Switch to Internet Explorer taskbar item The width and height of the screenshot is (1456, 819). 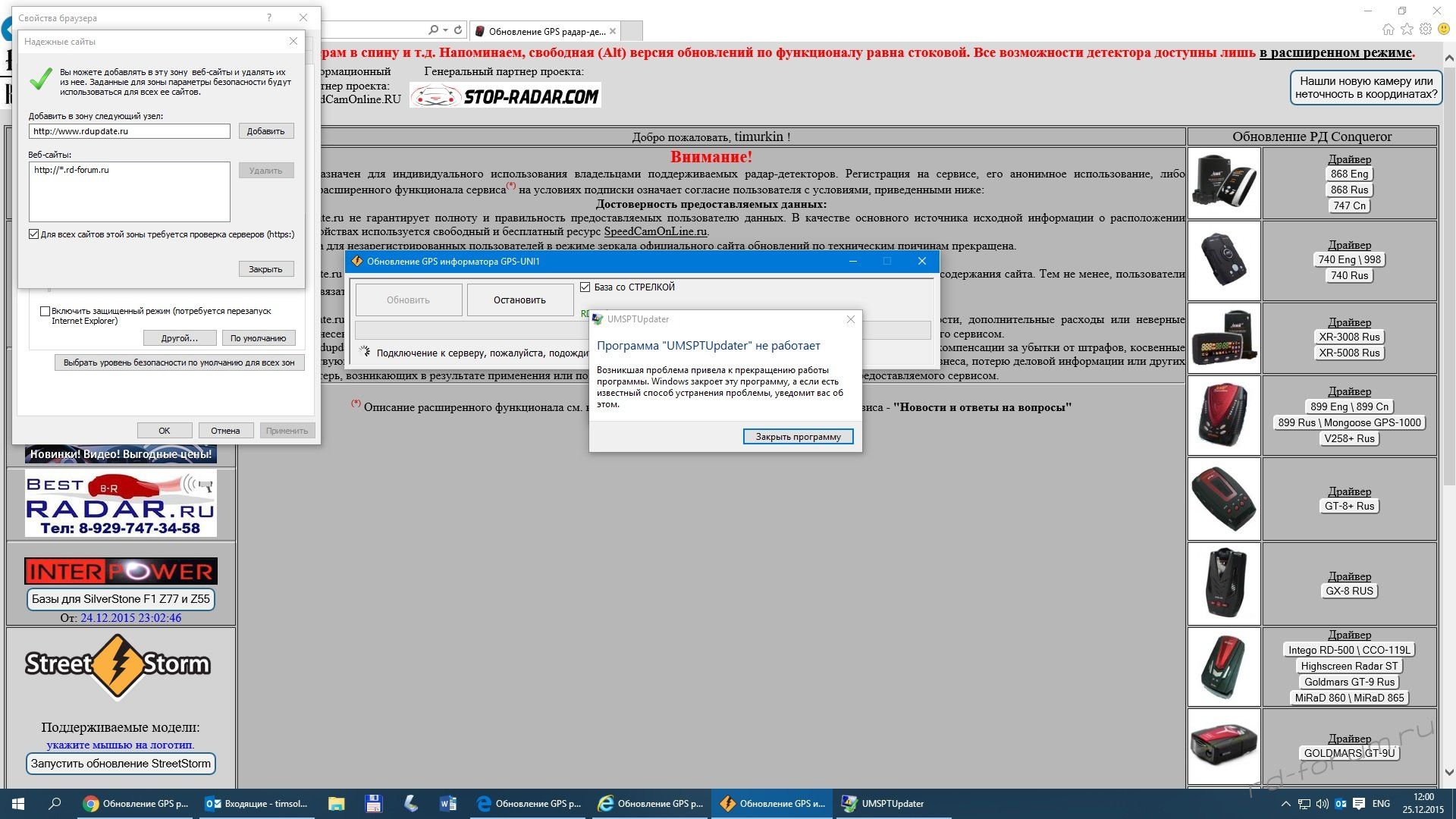pos(650,804)
